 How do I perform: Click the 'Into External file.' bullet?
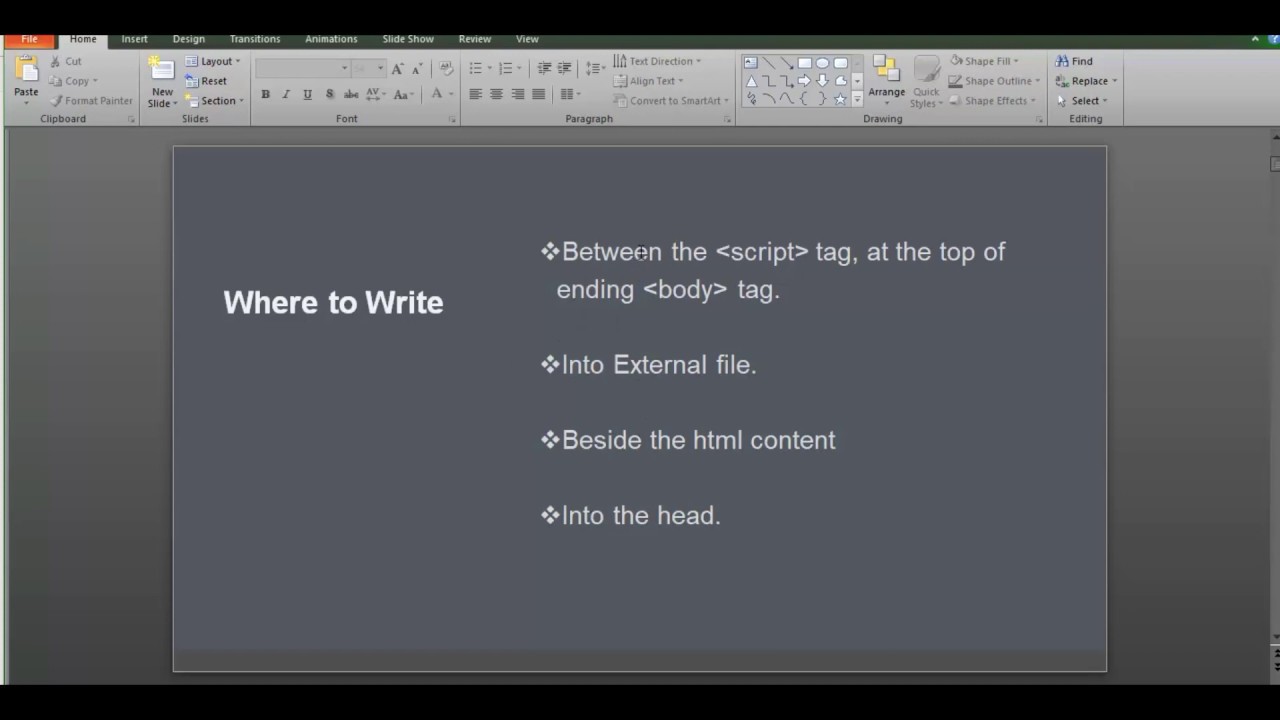pos(659,365)
